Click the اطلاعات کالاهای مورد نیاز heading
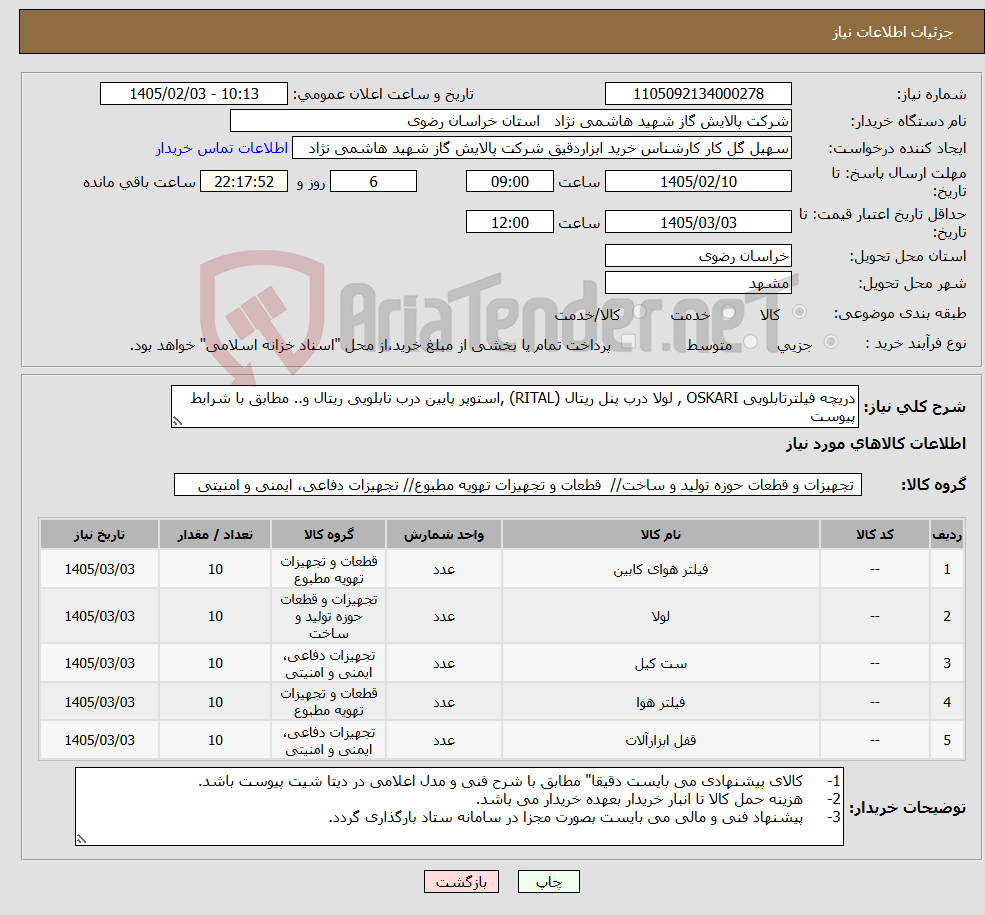The height and width of the screenshot is (915, 985). tap(876, 444)
